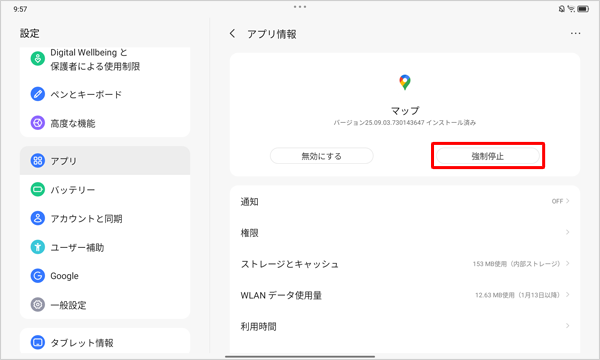Tap the Google Maps app icon

coord(405,82)
